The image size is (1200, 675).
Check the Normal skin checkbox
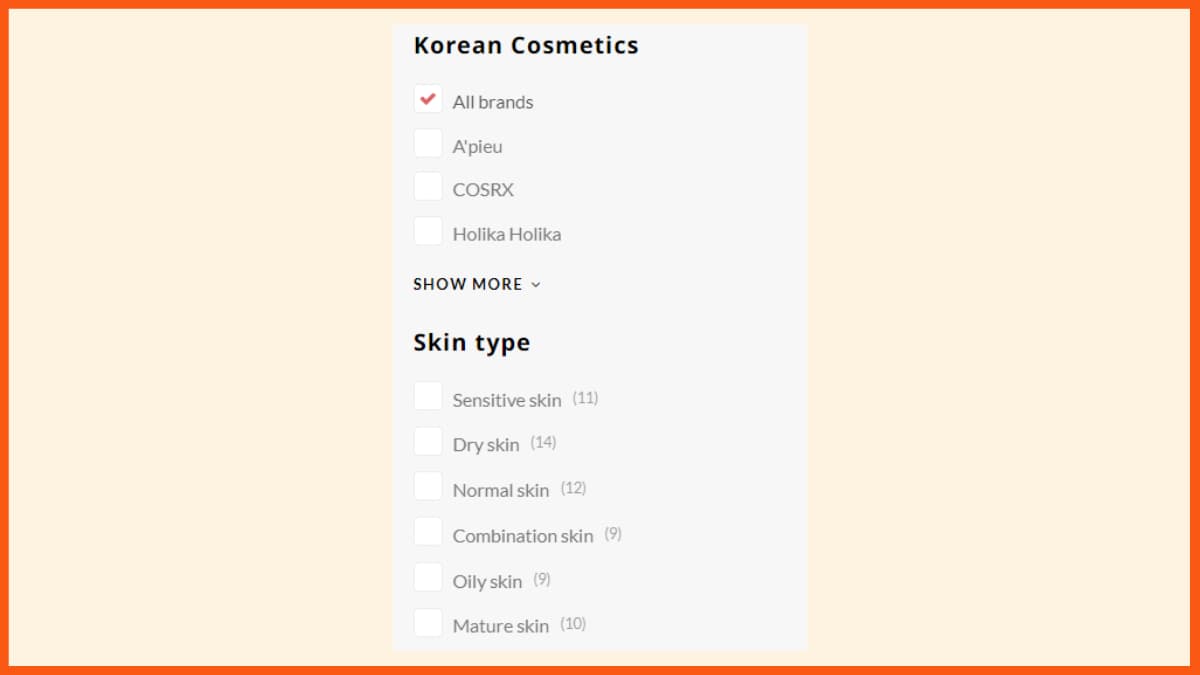428,487
